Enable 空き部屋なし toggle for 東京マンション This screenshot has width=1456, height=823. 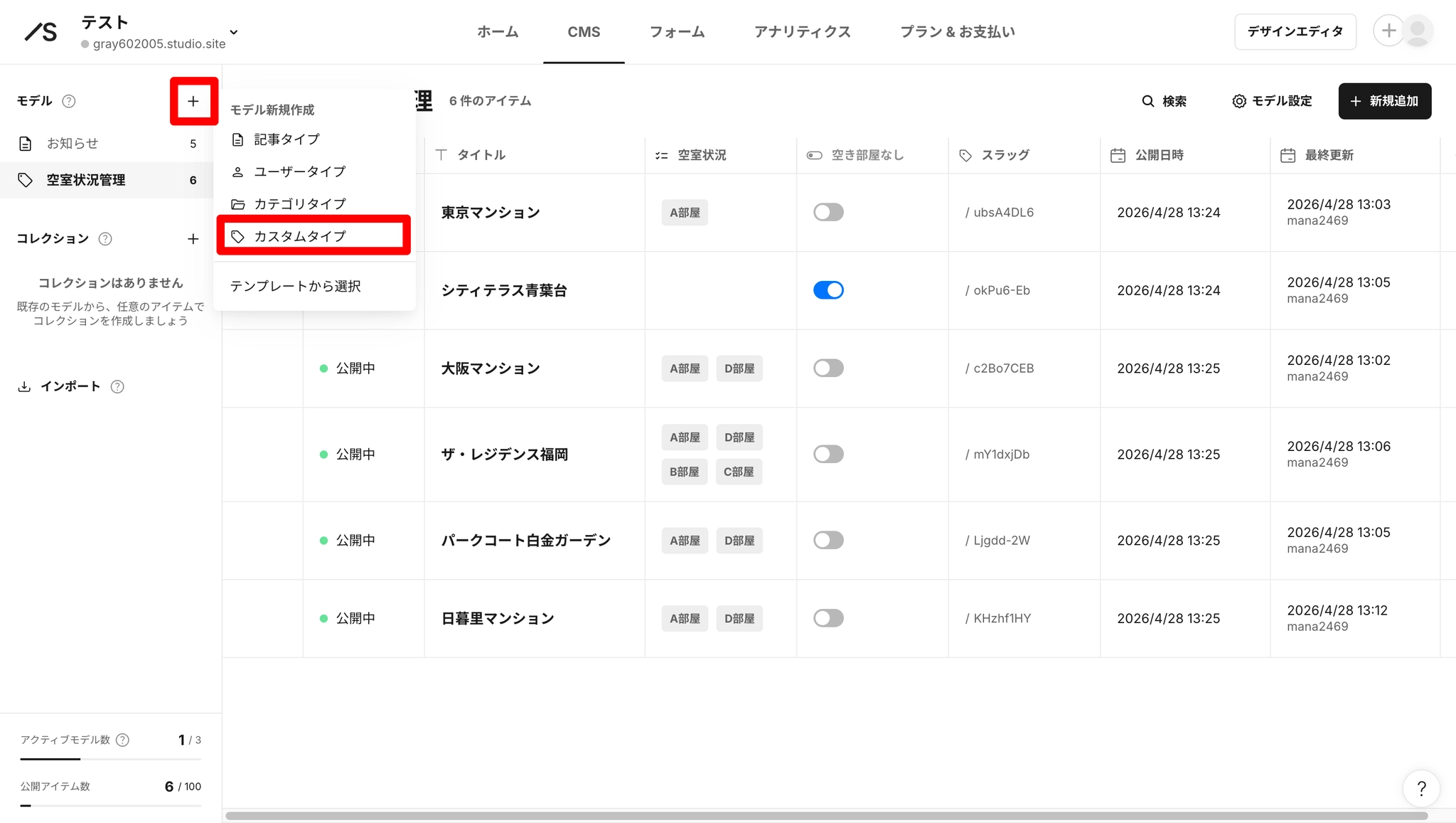(828, 212)
